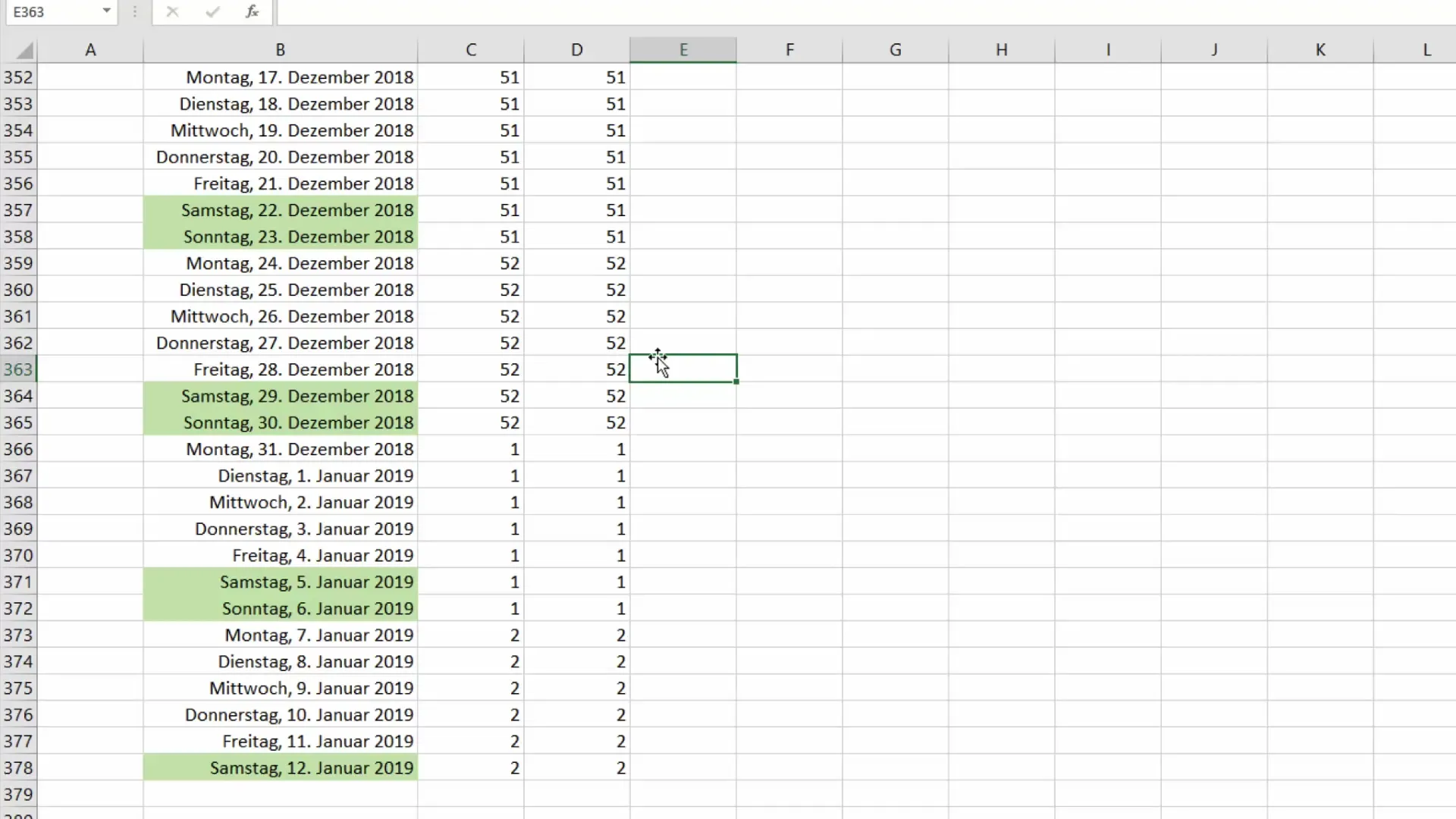Click green cell 'Samstag, 22. Dezember 2018'

click(281, 210)
